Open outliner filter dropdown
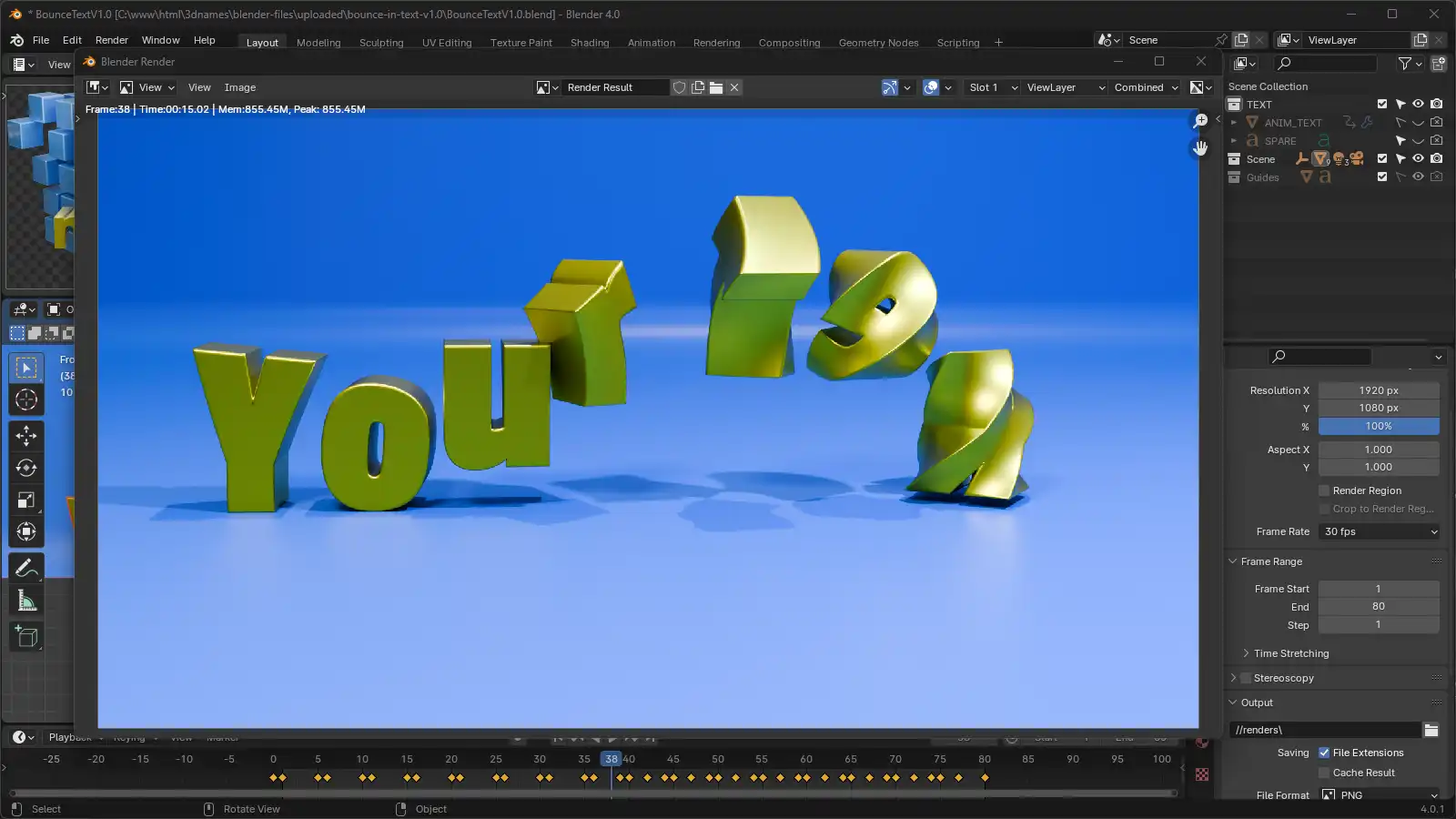The image size is (1456, 819). tap(1410, 63)
